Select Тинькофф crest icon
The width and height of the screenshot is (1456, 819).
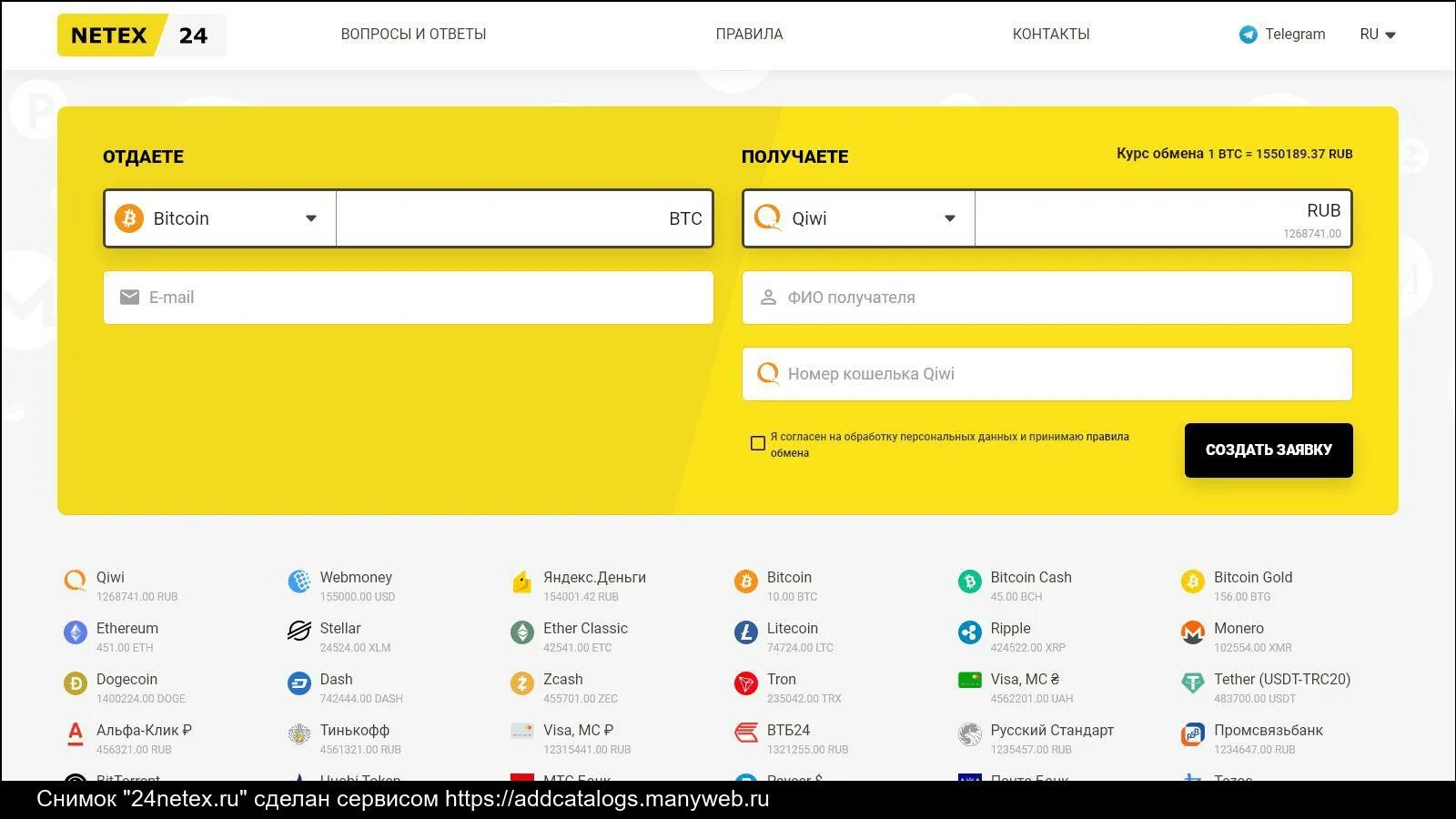tap(298, 734)
